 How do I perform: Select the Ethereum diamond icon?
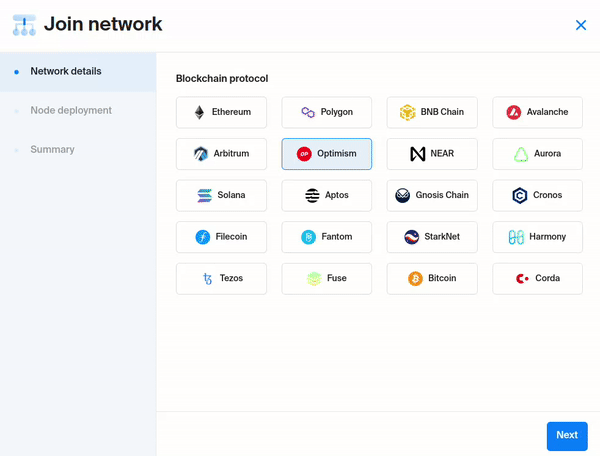point(199,112)
